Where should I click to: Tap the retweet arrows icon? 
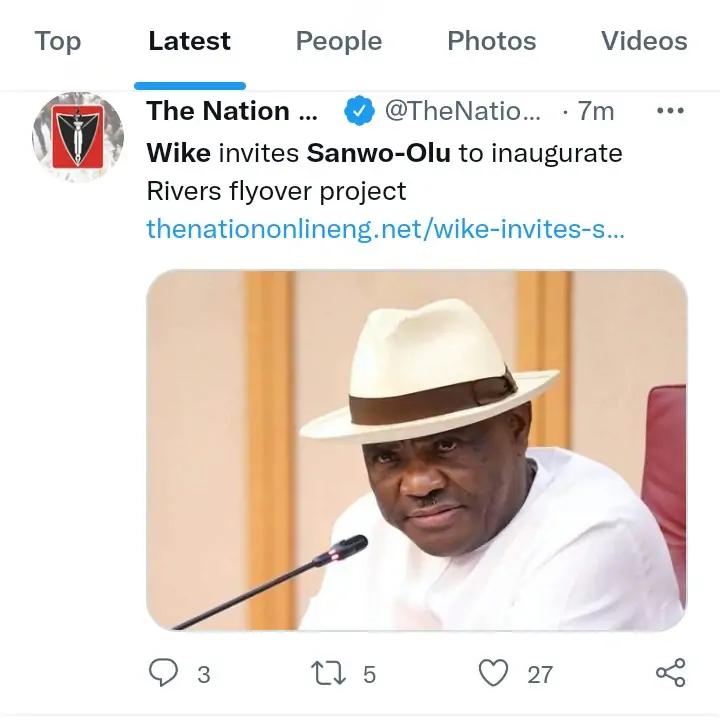327,673
